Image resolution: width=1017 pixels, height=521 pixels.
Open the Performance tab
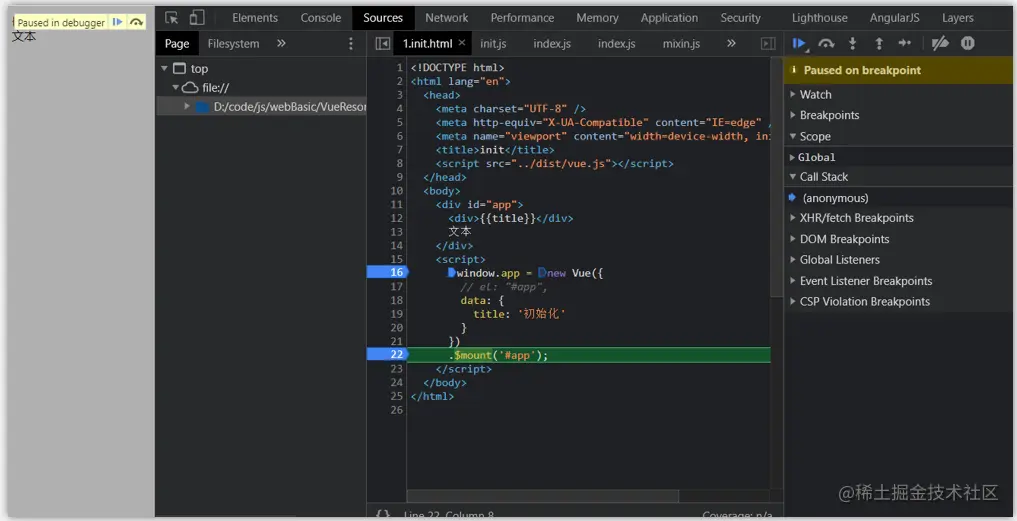click(522, 18)
